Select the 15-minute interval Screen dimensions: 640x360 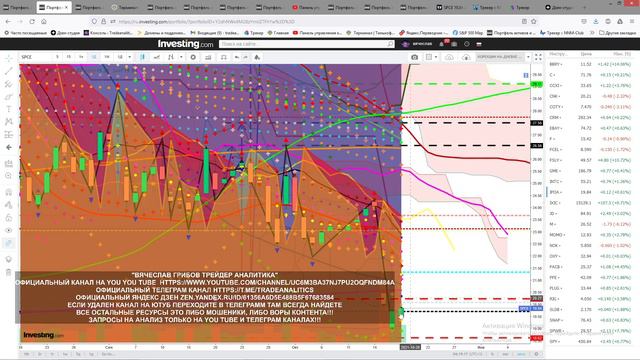(x=69, y=57)
